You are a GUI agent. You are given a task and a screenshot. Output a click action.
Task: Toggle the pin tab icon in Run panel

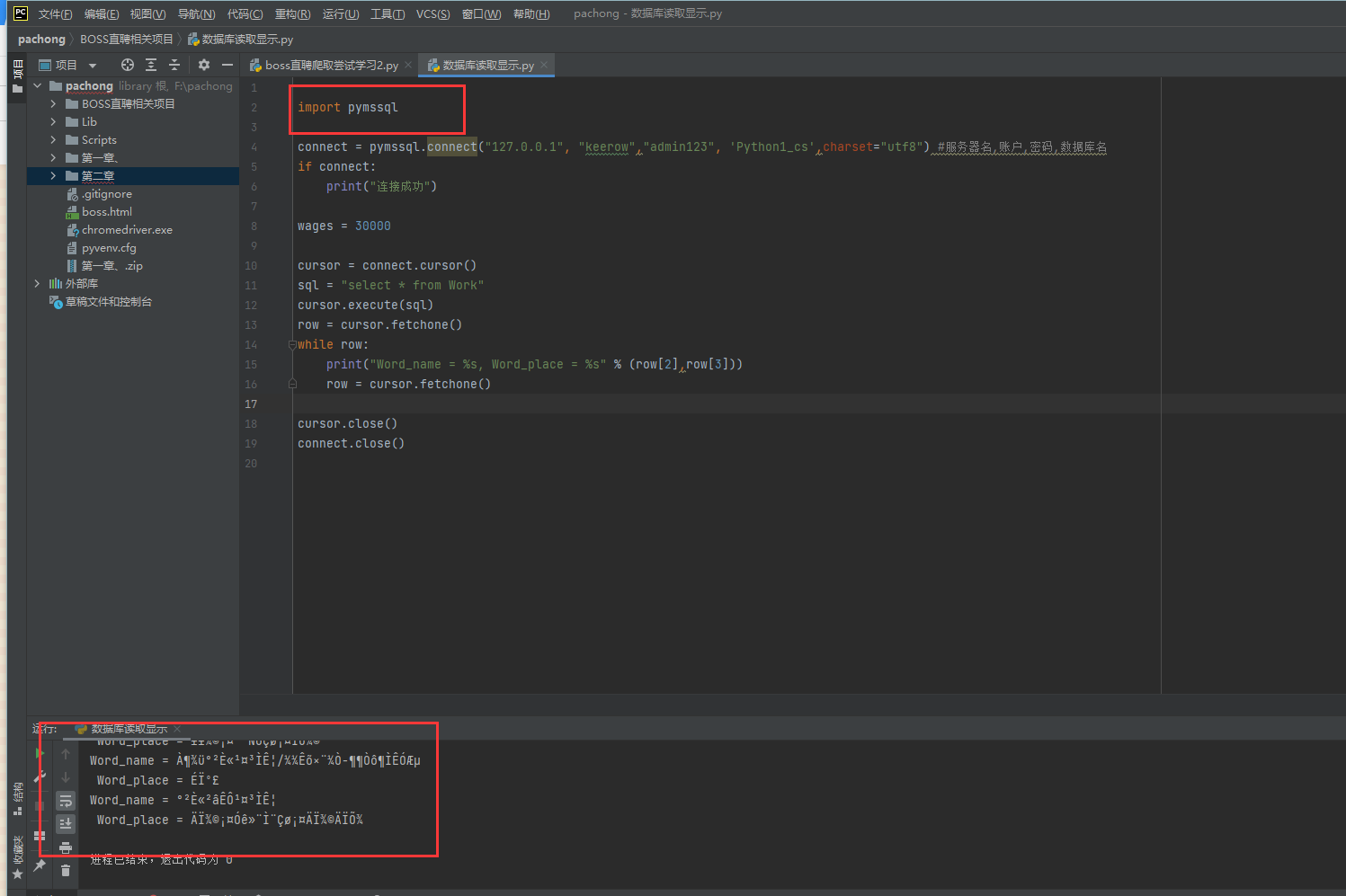pos(40,865)
